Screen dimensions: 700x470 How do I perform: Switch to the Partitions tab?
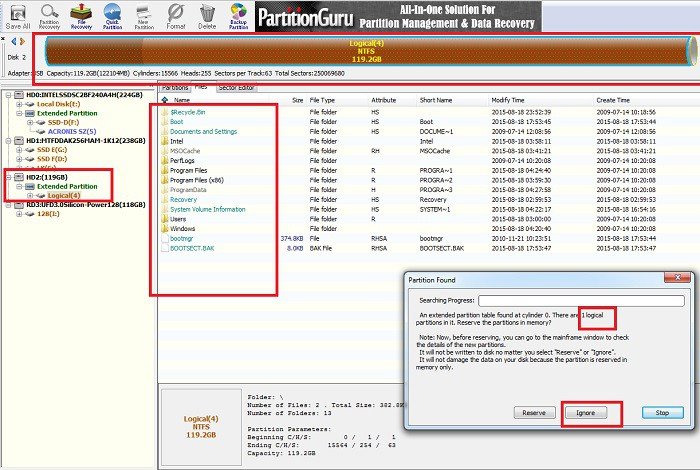[175, 87]
